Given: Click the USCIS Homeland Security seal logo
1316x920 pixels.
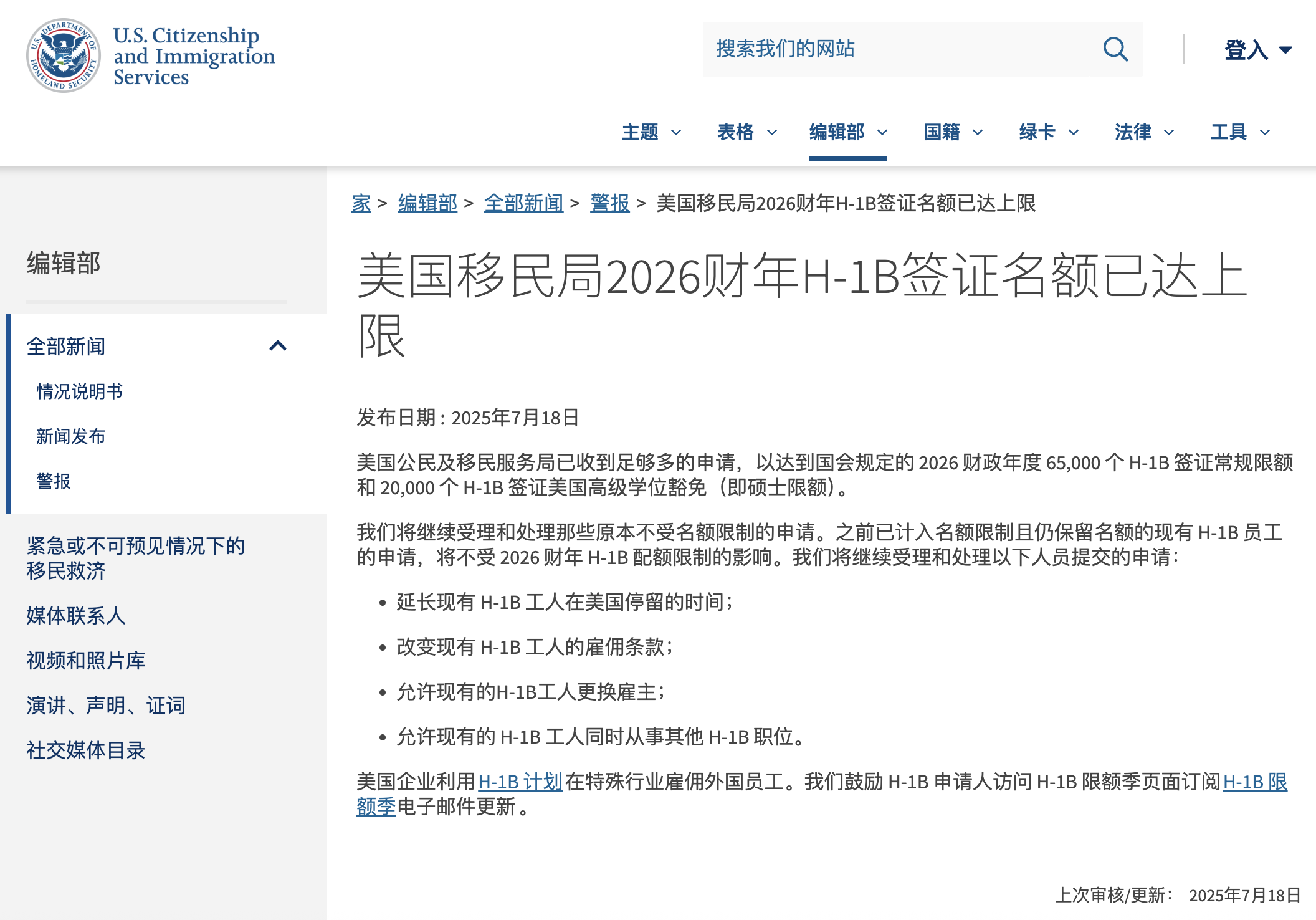Looking at the screenshot, I should click(64, 55).
